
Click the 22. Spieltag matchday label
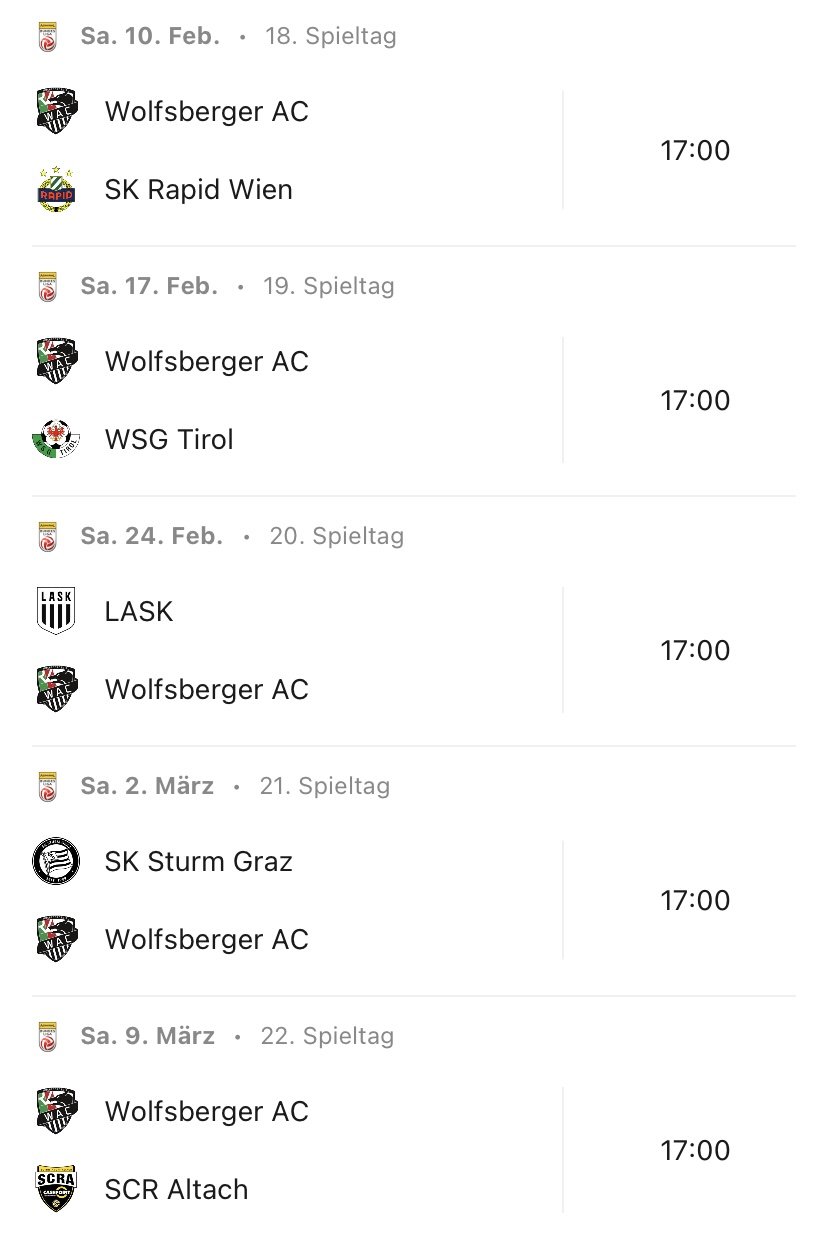pyautogui.click(x=327, y=1036)
